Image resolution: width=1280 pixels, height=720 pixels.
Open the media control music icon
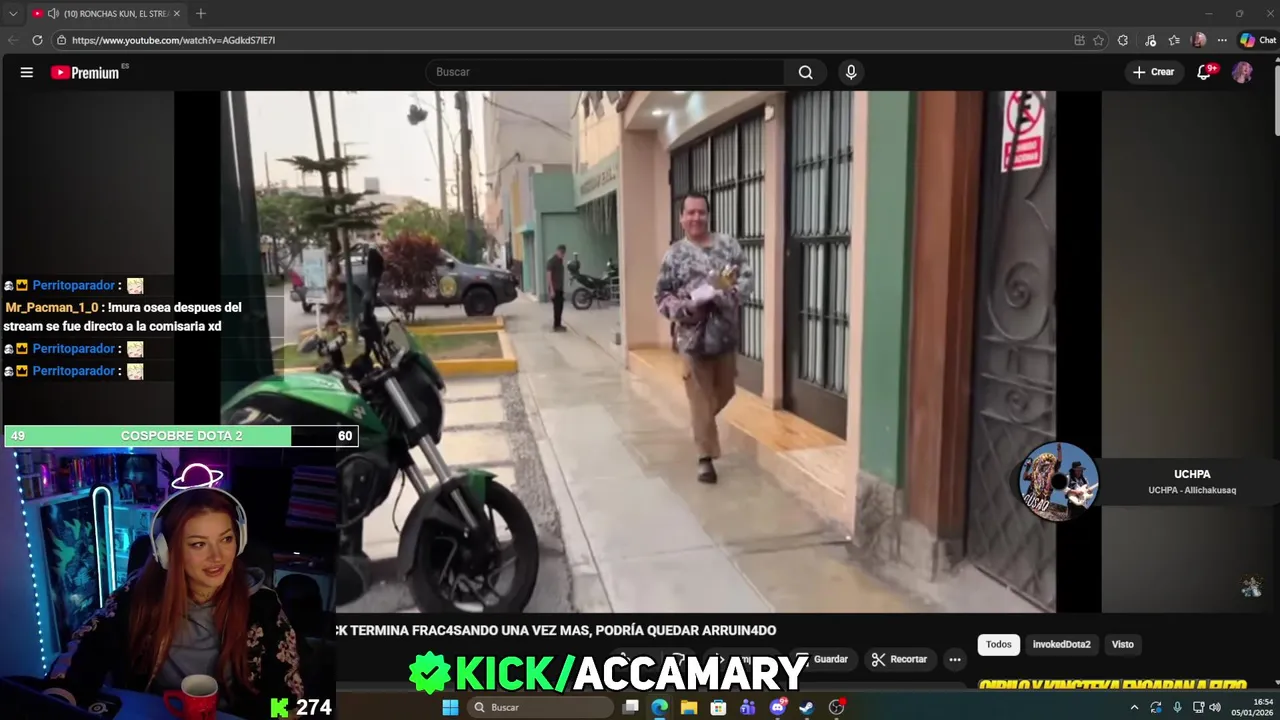click(x=1151, y=40)
